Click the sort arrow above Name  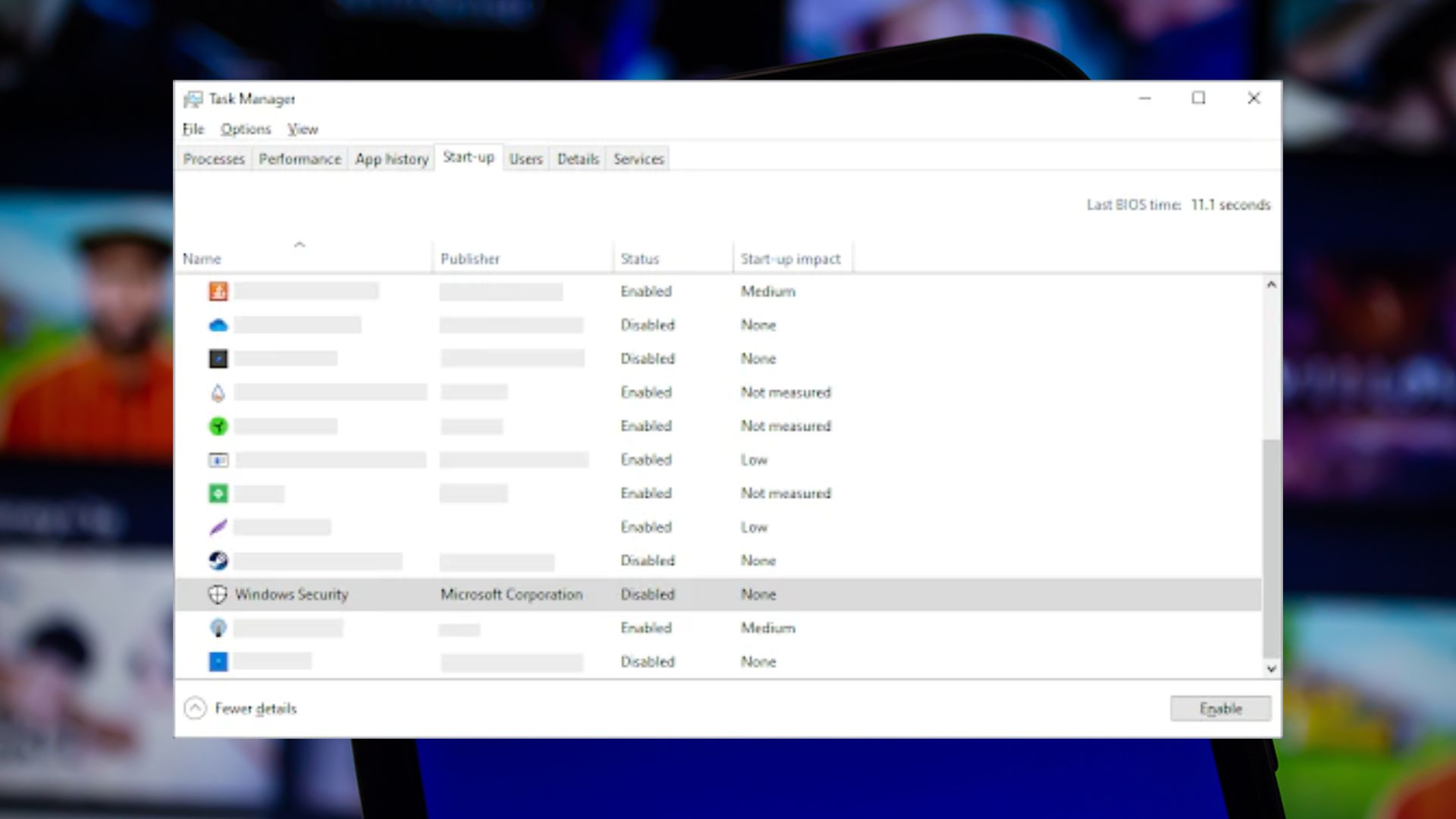pyautogui.click(x=300, y=244)
